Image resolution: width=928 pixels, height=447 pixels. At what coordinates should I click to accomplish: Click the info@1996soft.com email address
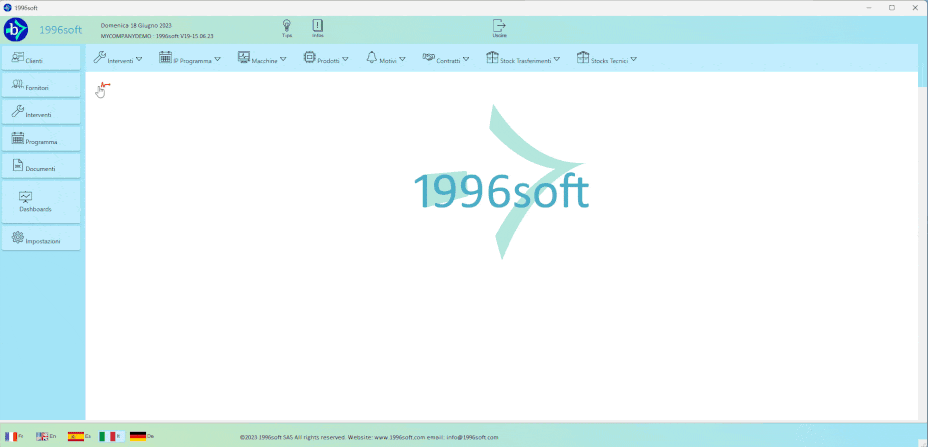click(472, 437)
